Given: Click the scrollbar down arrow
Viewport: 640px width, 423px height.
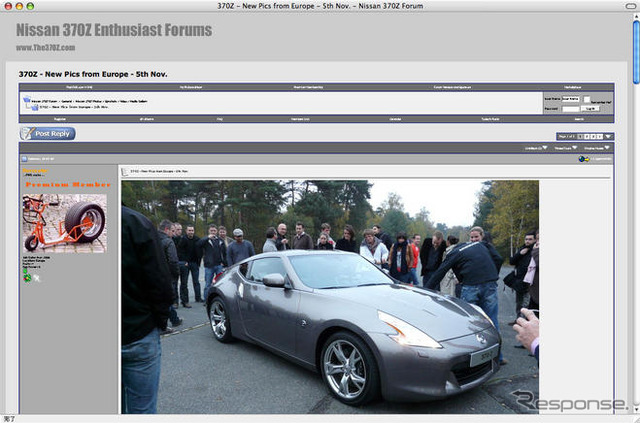Looking at the screenshot, I should pyautogui.click(x=636, y=409).
